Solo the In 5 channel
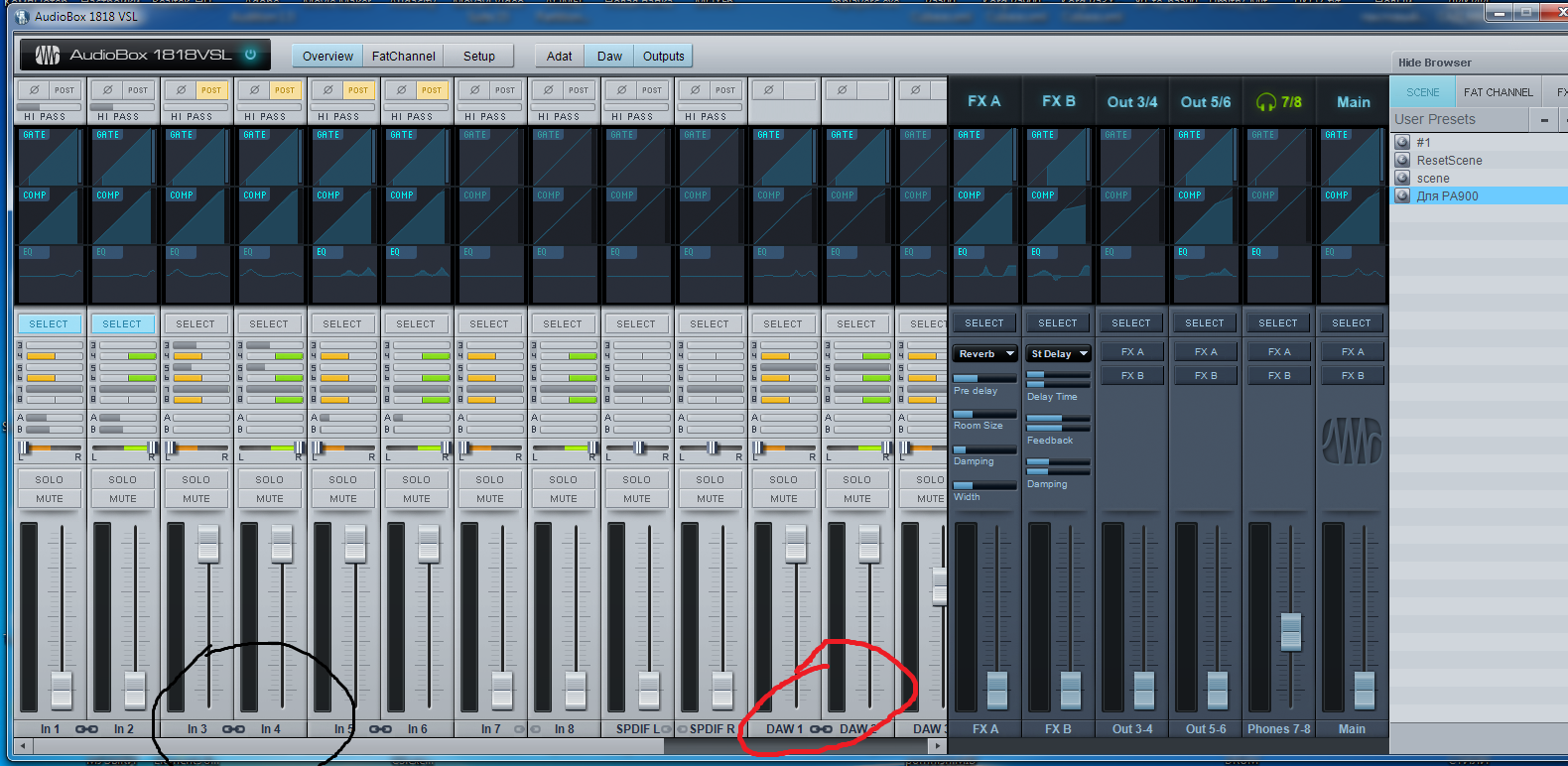The height and width of the screenshot is (766, 1568). click(343, 479)
